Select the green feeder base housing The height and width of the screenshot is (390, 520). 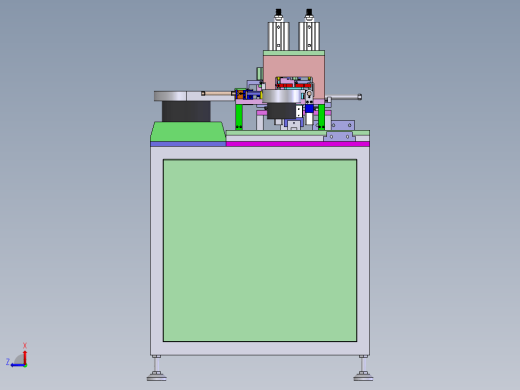coord(188,132)
